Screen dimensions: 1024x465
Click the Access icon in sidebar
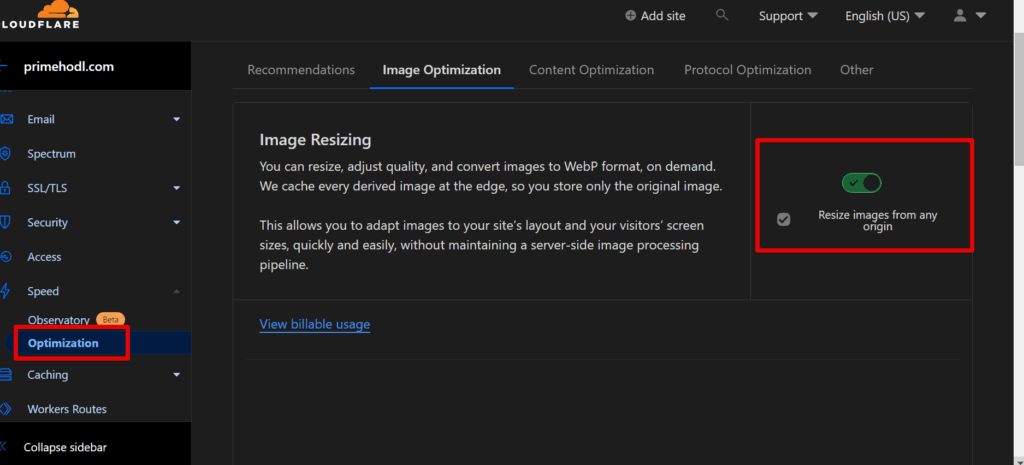5,257
